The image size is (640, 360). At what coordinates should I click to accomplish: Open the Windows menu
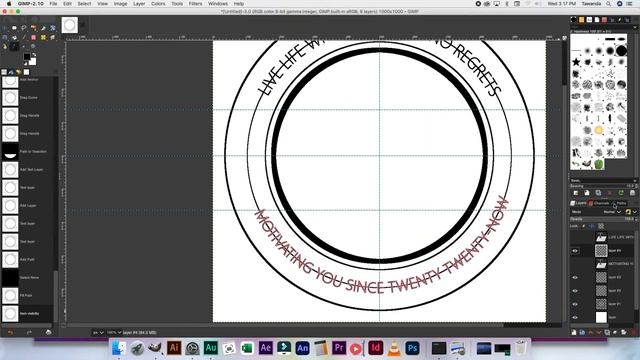[x=218, y=4]
